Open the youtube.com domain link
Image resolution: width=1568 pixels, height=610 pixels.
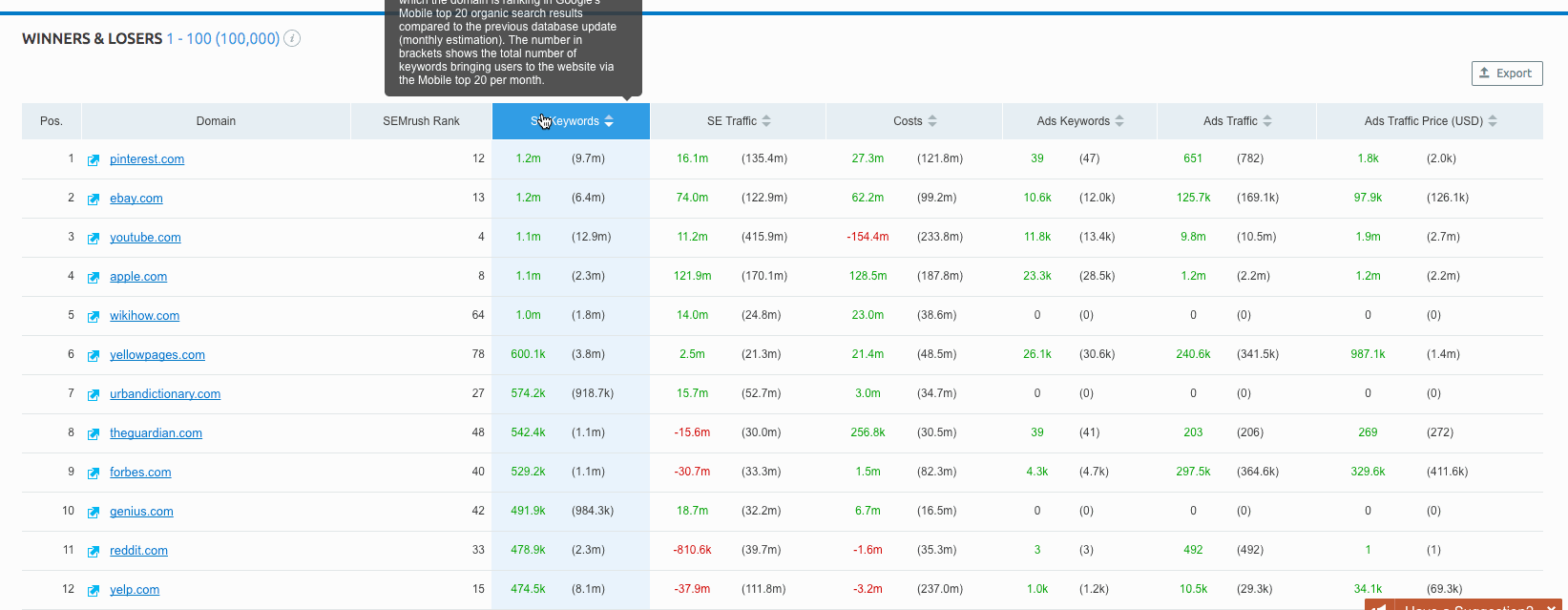(x=145, y=238)
